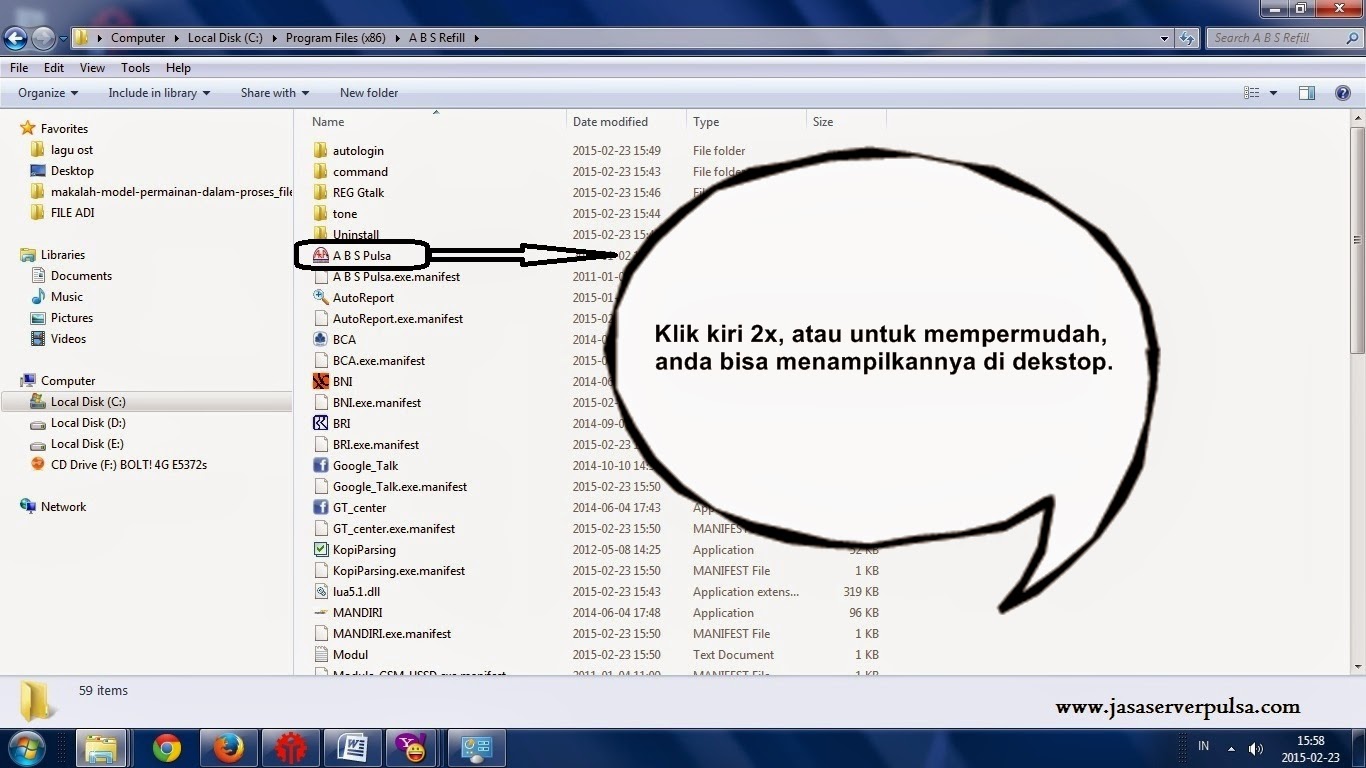
Task: Open the AutoReport application icon
Action: coord(320,297)
